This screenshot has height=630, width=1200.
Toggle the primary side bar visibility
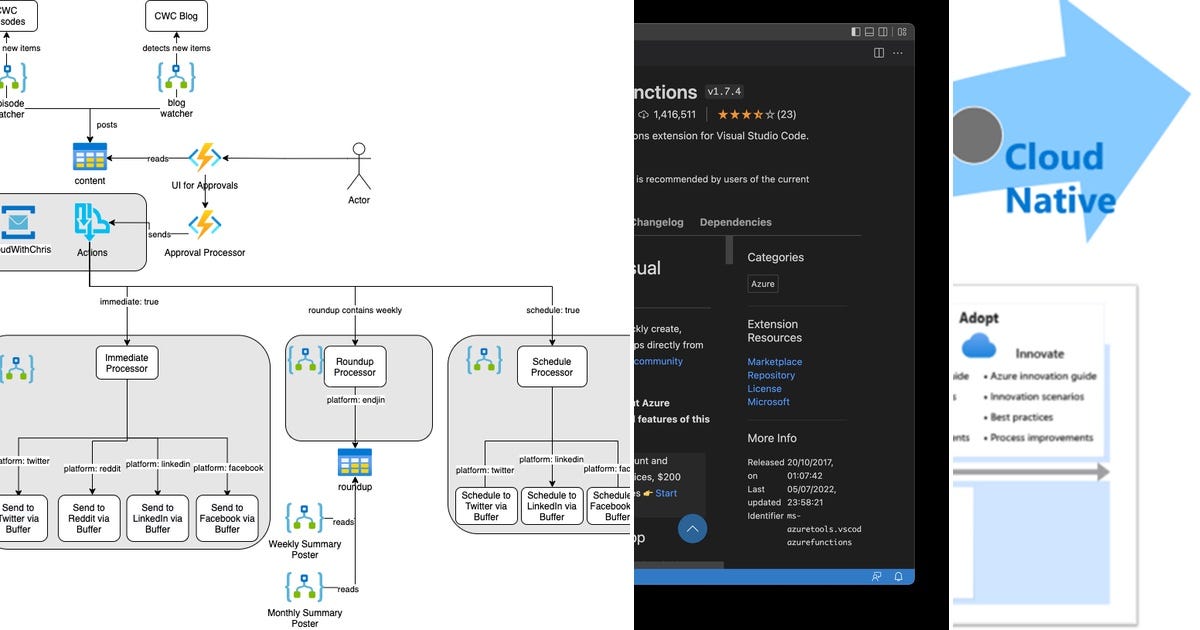pyautogui.click(x=855, y=31)
